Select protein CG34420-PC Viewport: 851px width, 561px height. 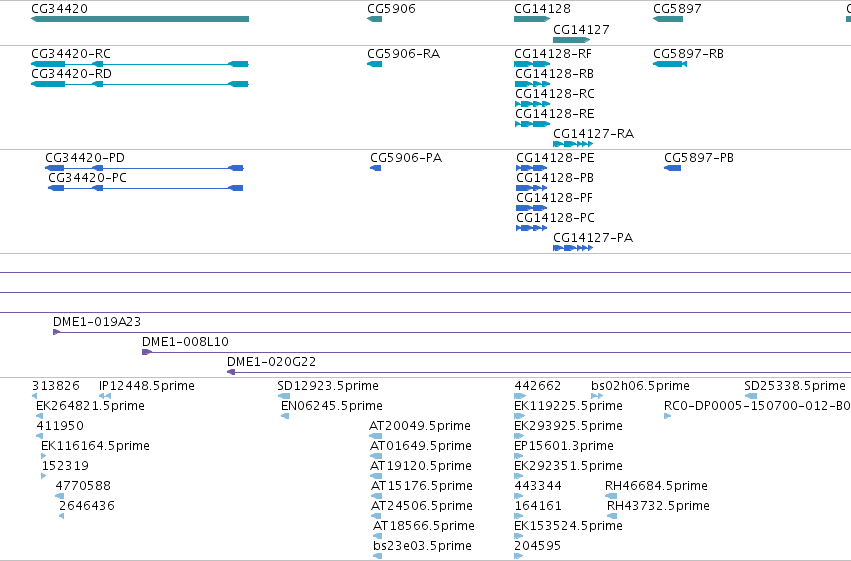click(145, 188)
